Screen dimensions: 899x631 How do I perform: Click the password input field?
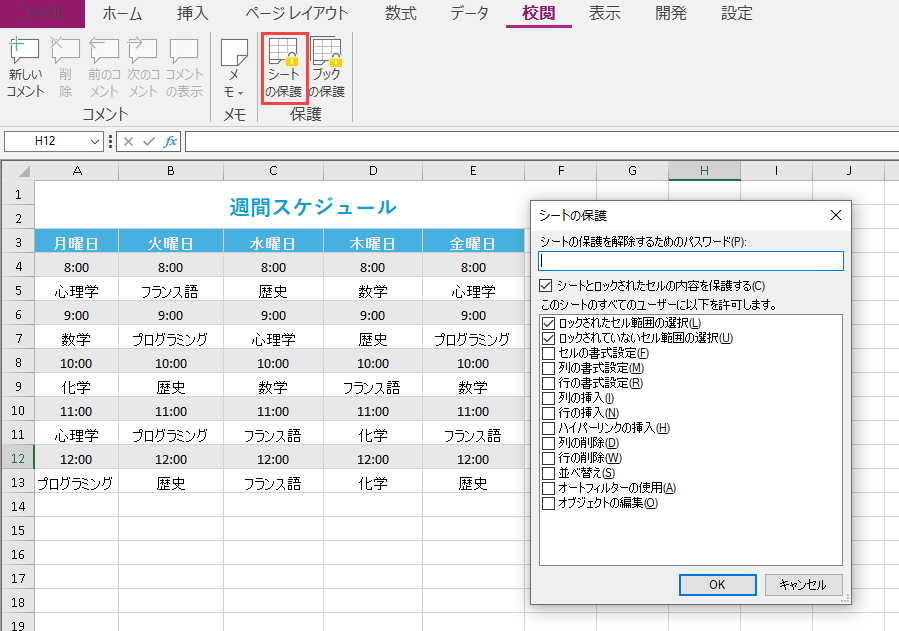click(x=691, y=261)
